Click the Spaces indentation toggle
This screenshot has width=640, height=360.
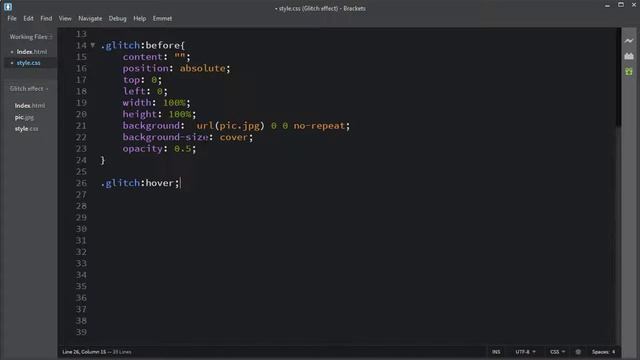[x=600, y=352]
